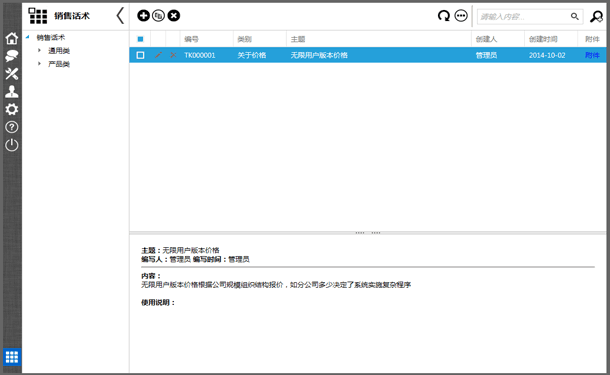Toggle the select-all checkbox in the table header
The image size is (610, 375).
(x=140, y=39)
